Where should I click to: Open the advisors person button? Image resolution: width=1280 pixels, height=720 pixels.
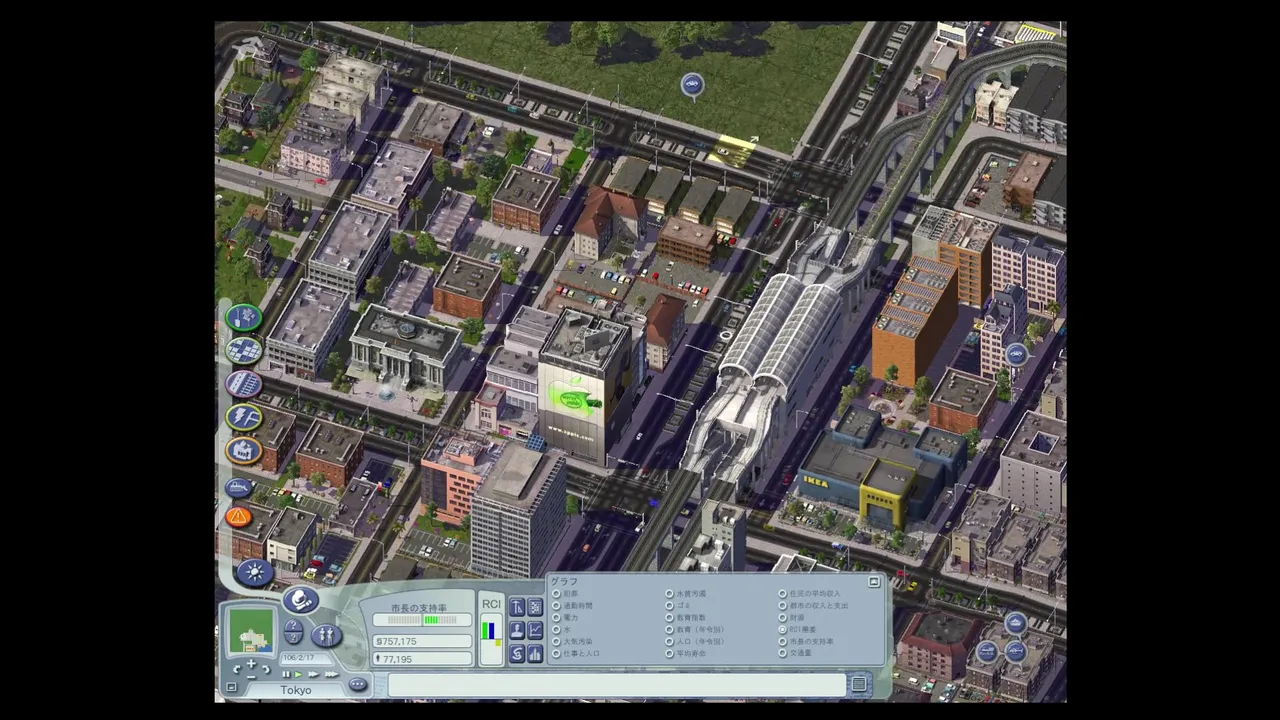pos(517,631)
